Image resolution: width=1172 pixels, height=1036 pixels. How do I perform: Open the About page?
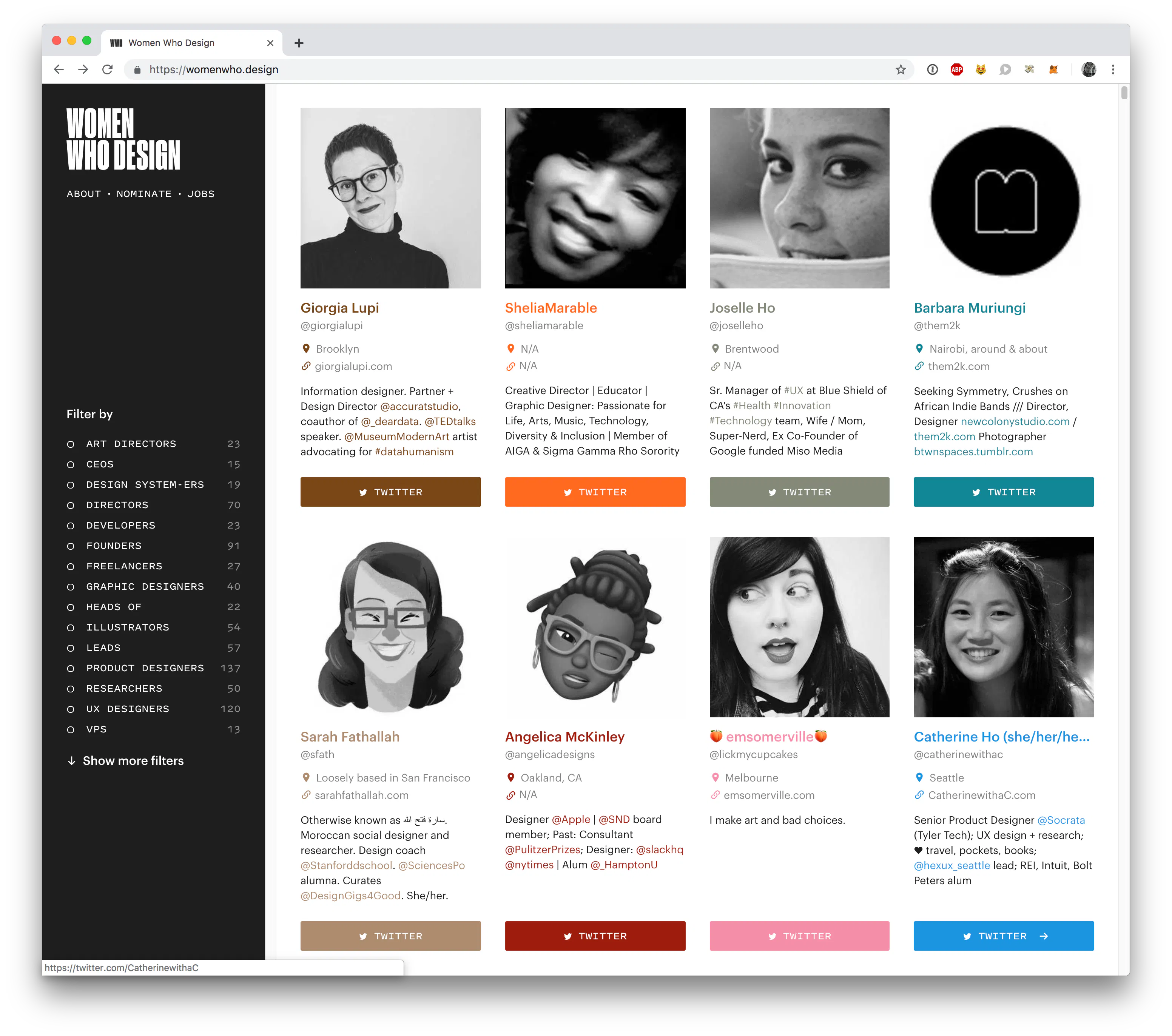84,194
